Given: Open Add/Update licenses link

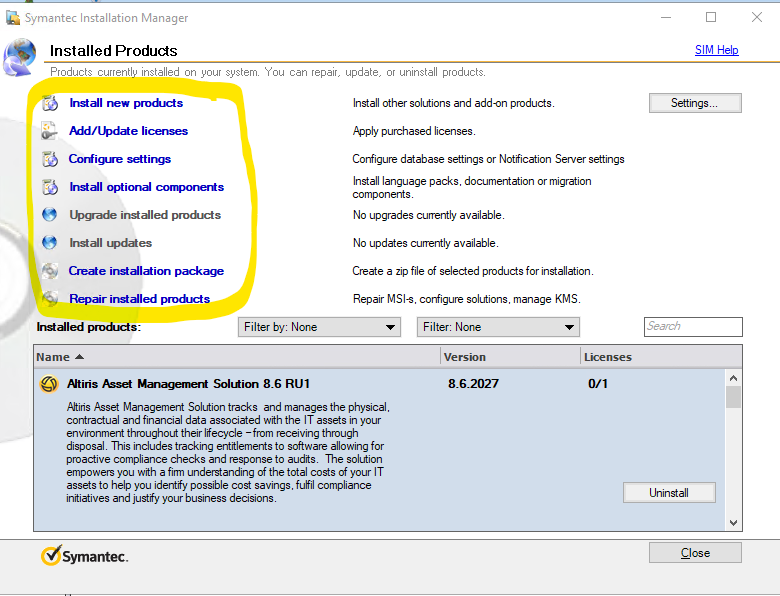Looking at the screenshot, I should coord(128,131).
